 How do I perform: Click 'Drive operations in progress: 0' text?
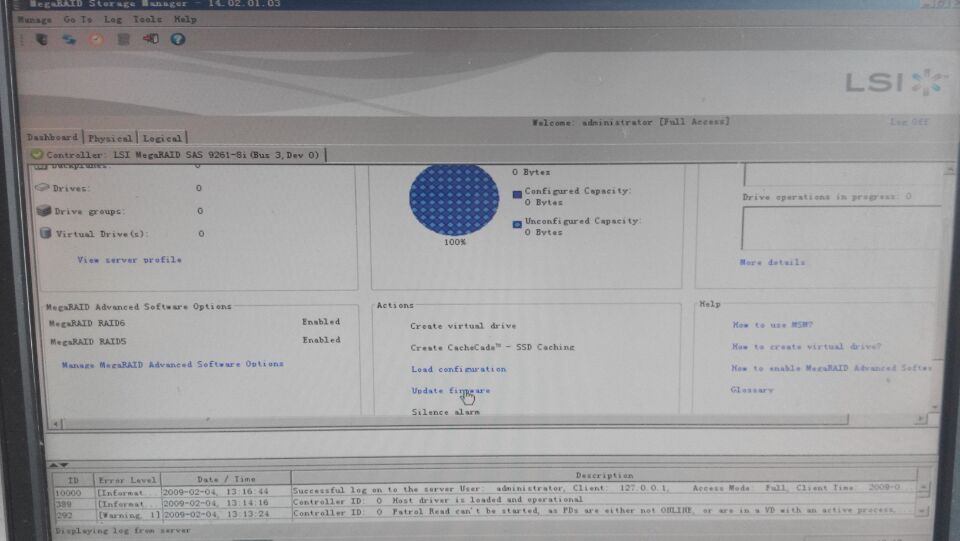pyautogui.click(x=827, y=196)
